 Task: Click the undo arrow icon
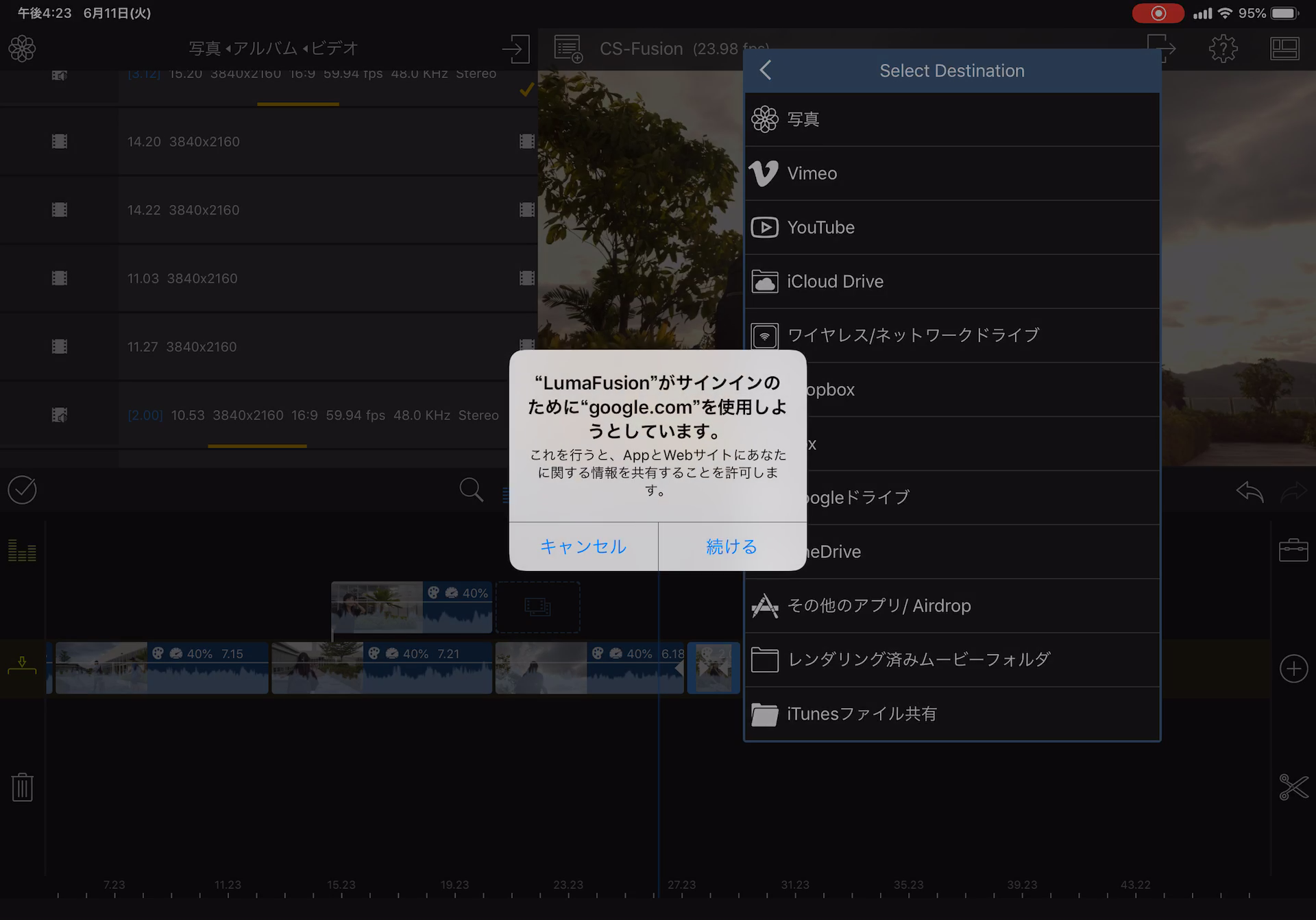tap(1250, 491)
